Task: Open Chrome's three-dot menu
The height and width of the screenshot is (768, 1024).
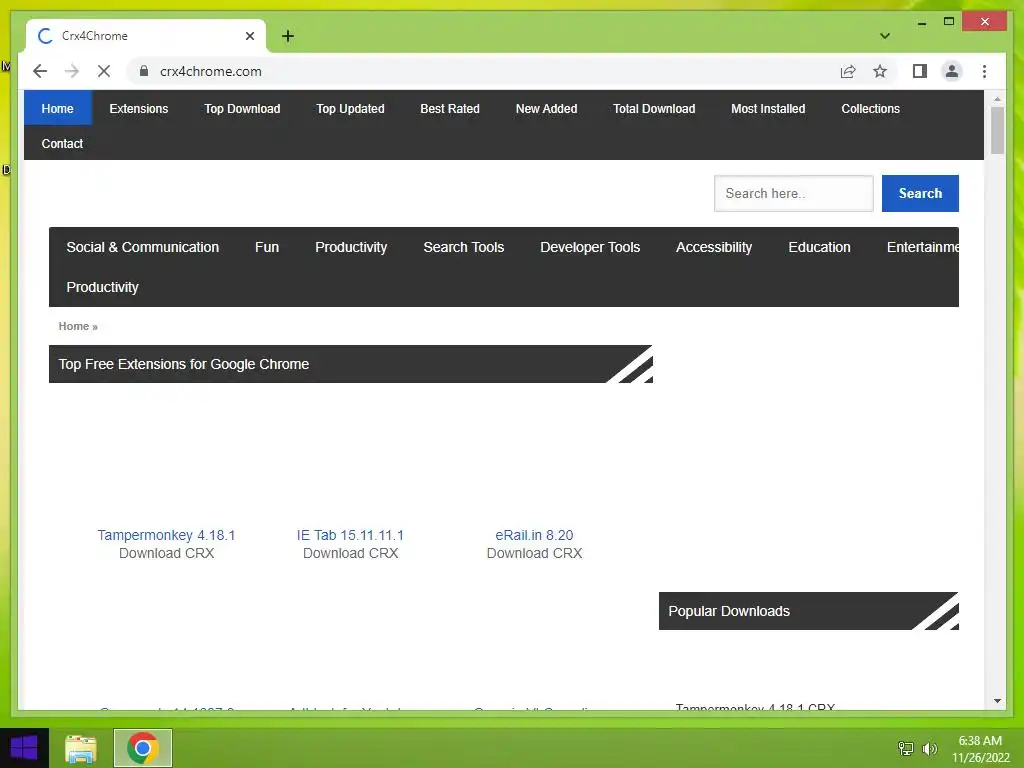Action: coord(984,71)
